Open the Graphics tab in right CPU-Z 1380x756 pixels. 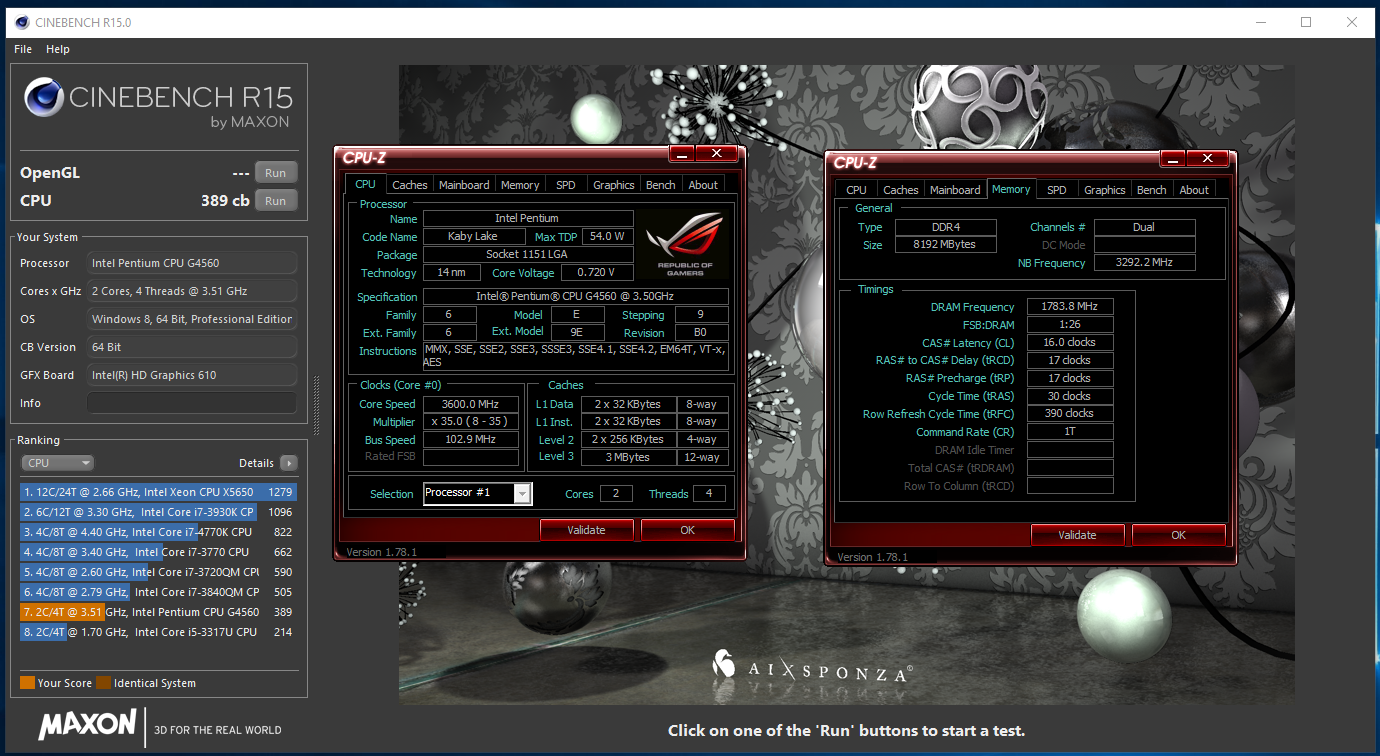(1104, 190)
